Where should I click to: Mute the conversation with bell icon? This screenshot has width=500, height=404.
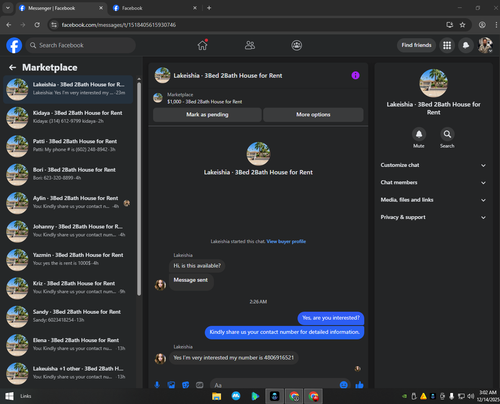point(419,134)
